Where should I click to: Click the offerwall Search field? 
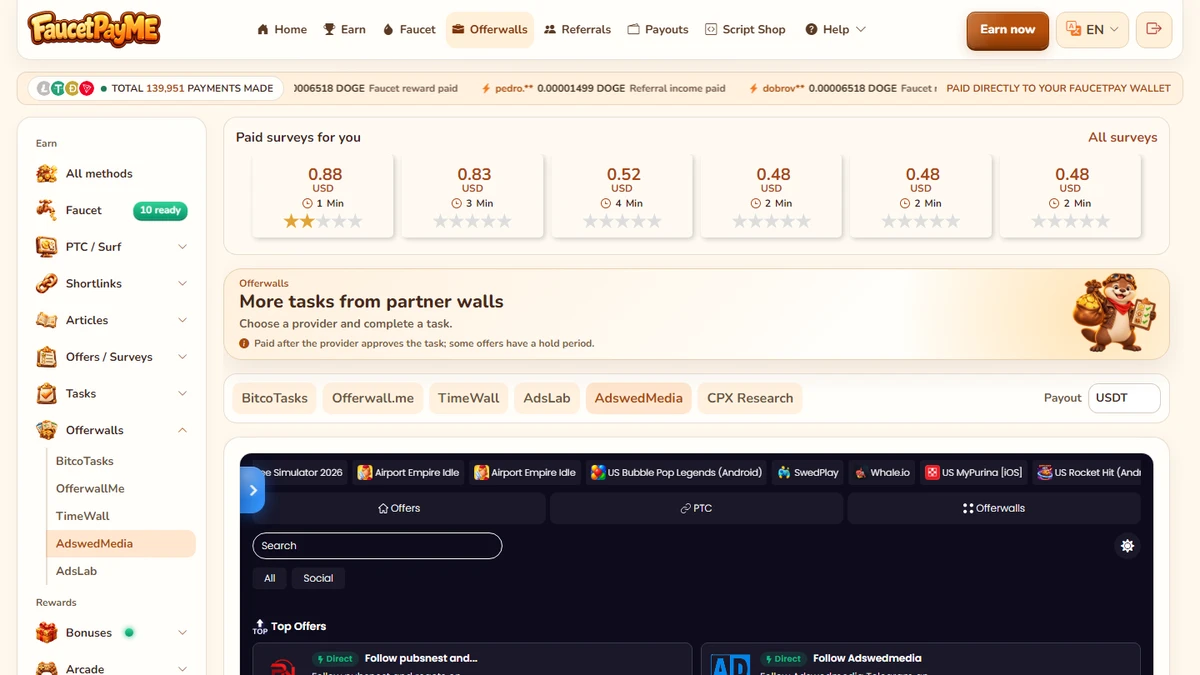click(x=377, y=546)
